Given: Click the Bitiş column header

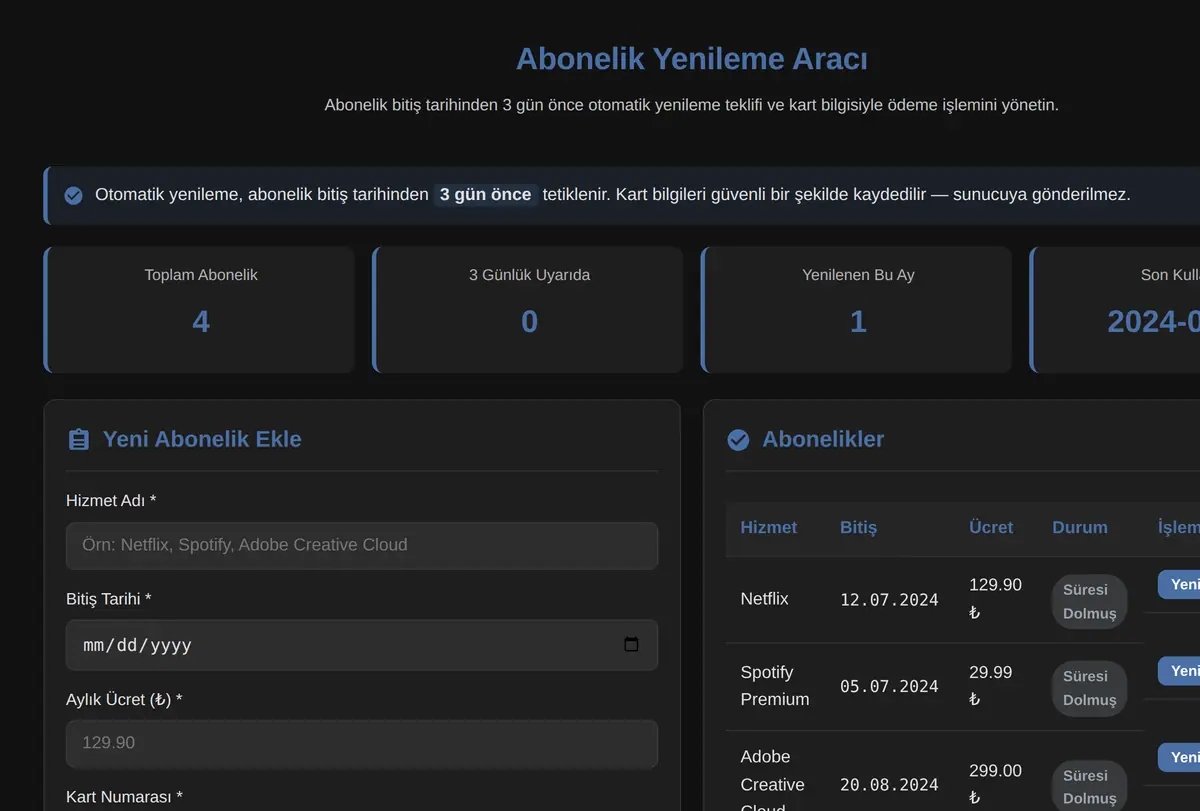Looking at the screenshot, I should [858, 528].
